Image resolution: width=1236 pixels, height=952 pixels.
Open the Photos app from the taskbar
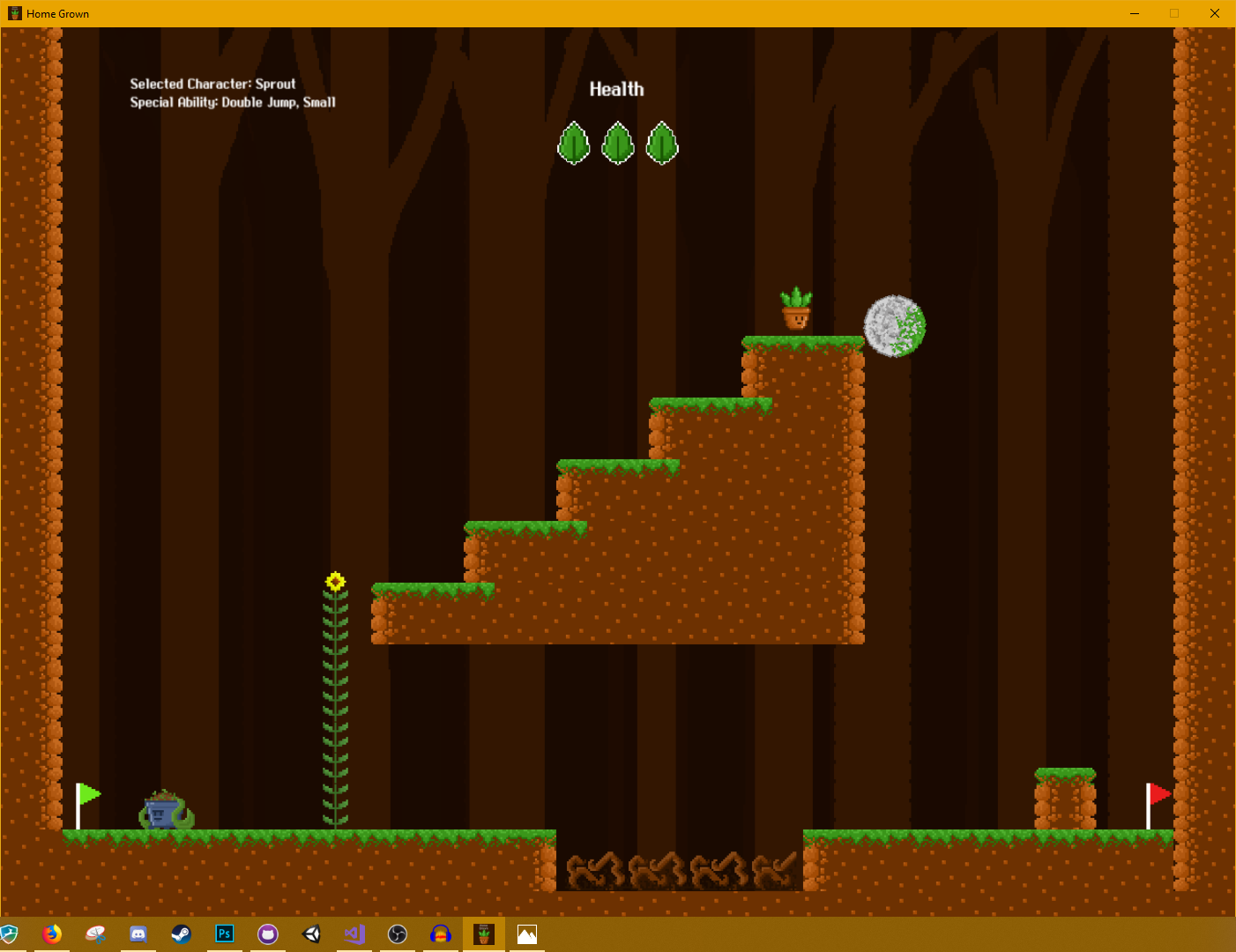click(x=526, y=934)
